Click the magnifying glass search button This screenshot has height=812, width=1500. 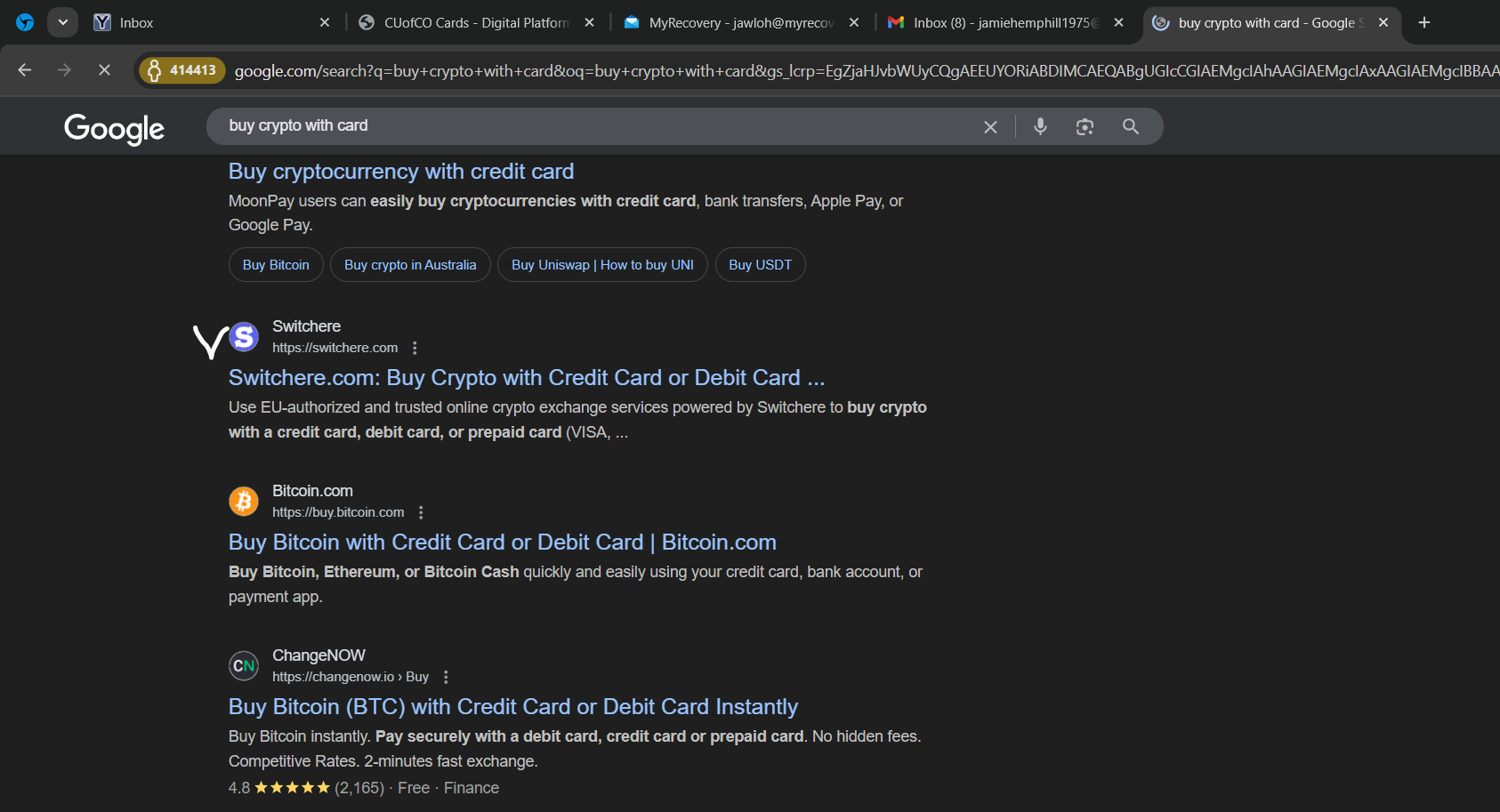(x=1130, y=126)
